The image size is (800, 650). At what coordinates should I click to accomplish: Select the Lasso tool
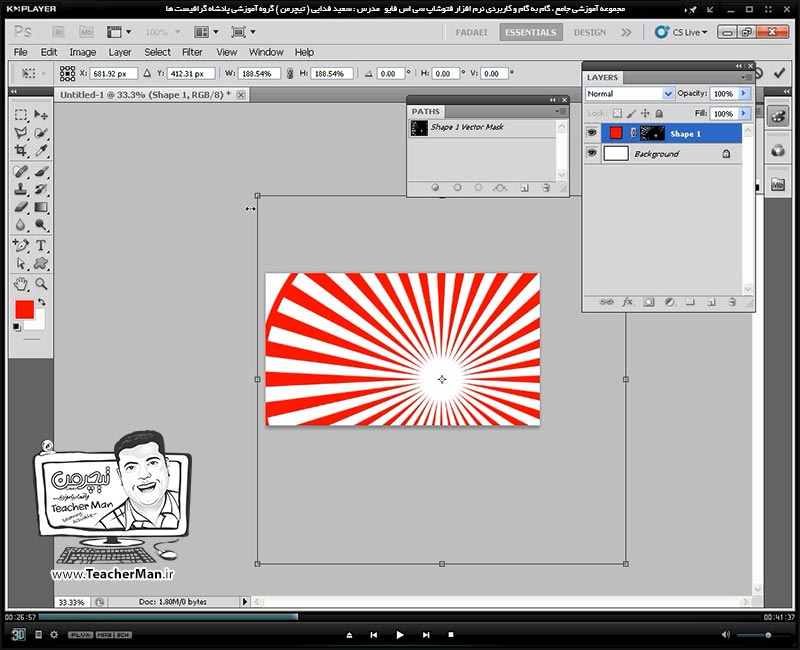click(x=21, y=133)
